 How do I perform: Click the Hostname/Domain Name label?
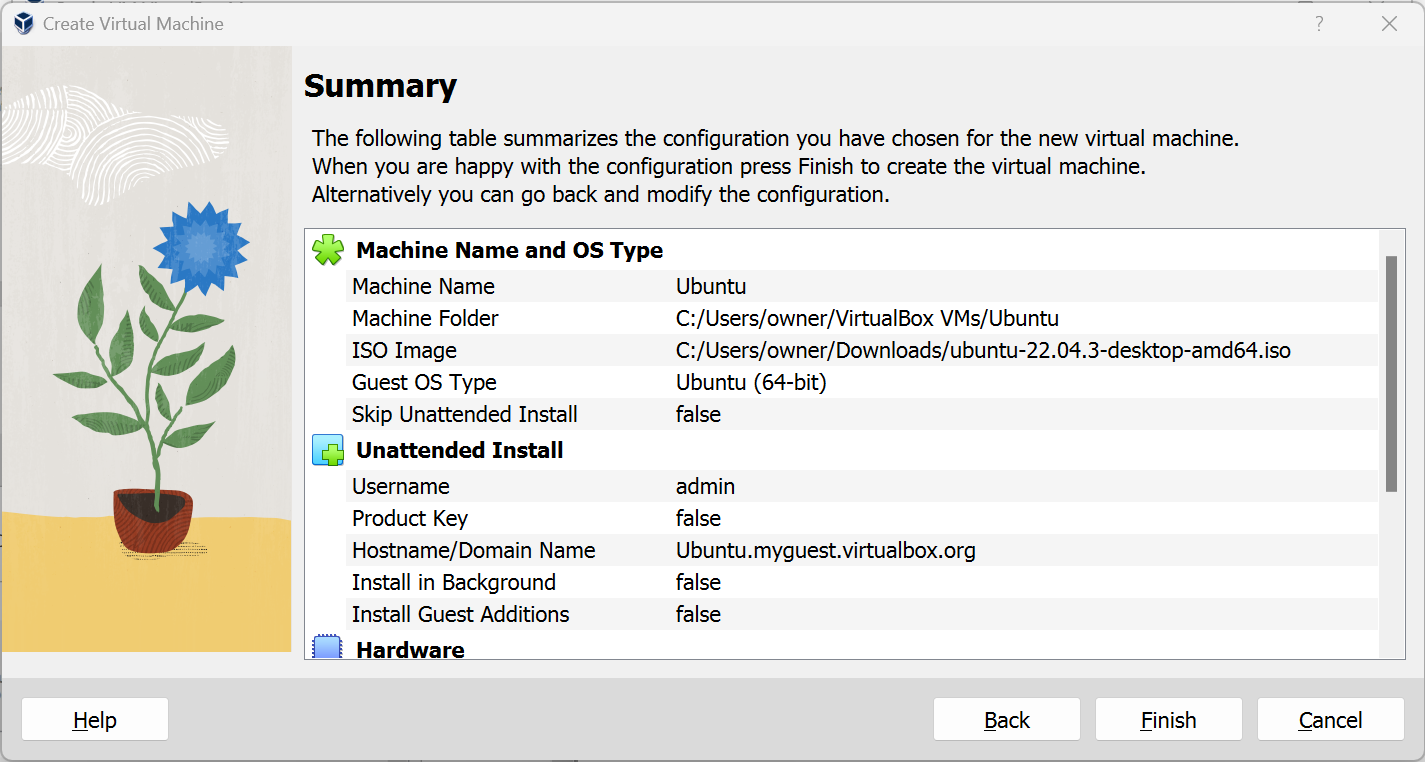click(474, 550)
